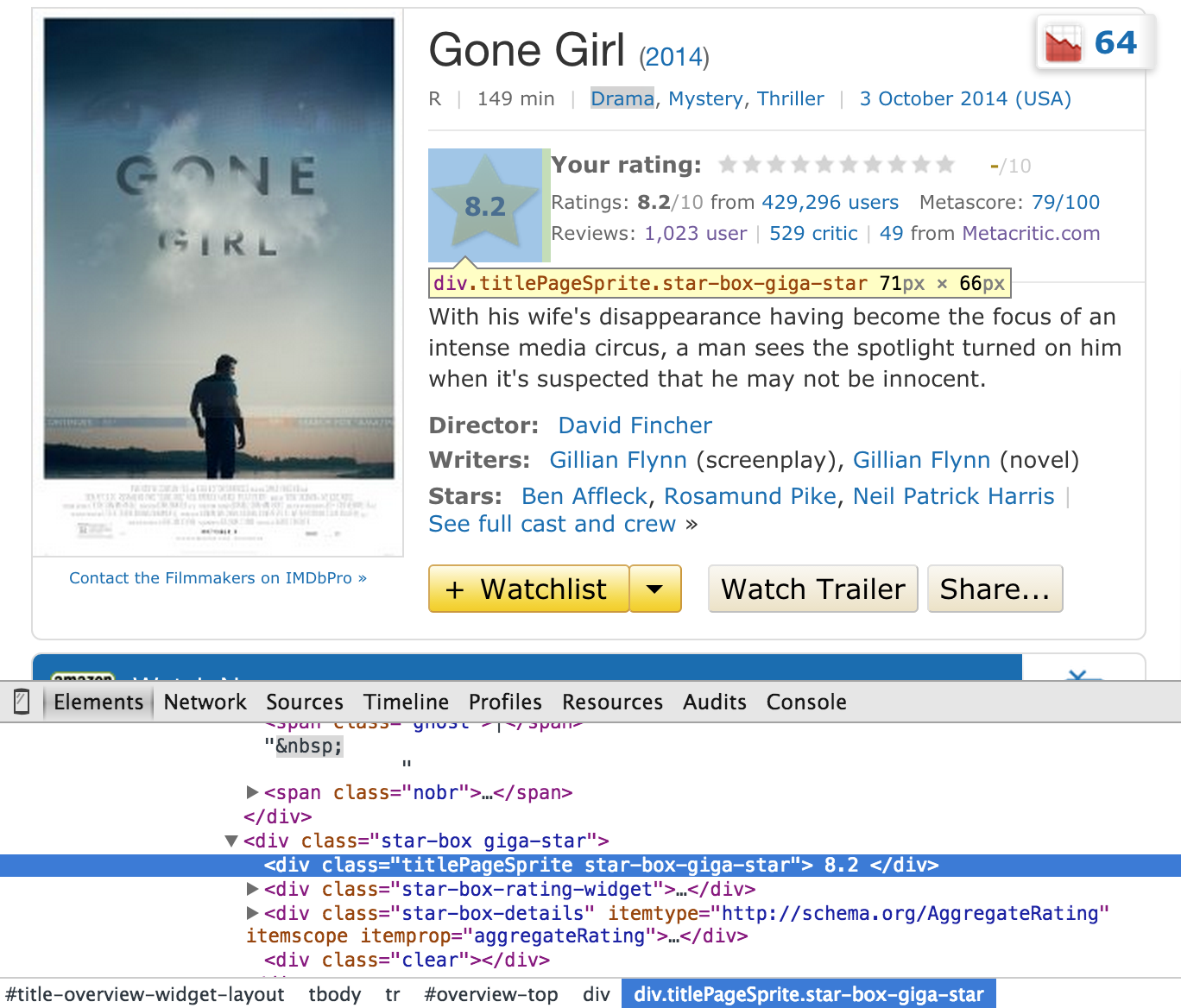Viewport: 1181px width, 1008px height.
Task: Click the Gone Girl title heading
Action: coord(527,50)
